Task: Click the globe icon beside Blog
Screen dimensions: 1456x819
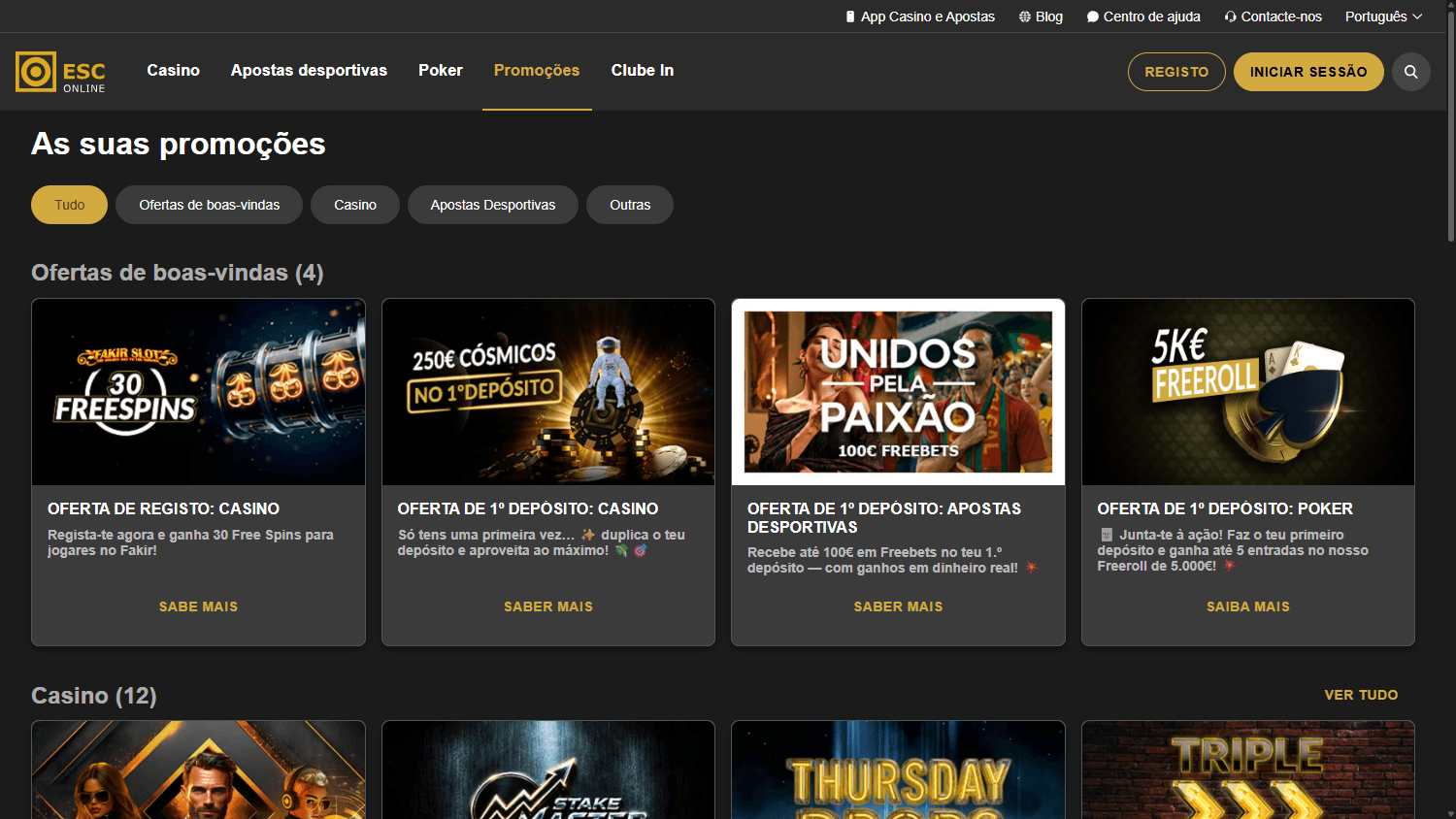Action: click(1024, 16)
